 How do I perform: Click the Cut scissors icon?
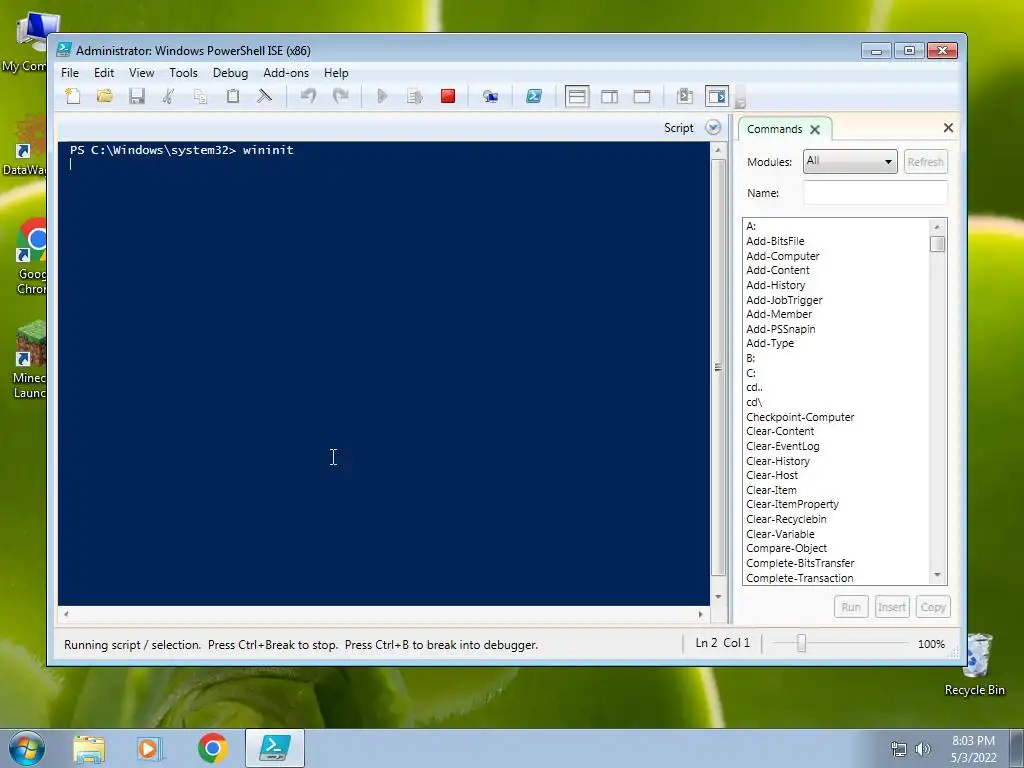[x=168, y=97]
